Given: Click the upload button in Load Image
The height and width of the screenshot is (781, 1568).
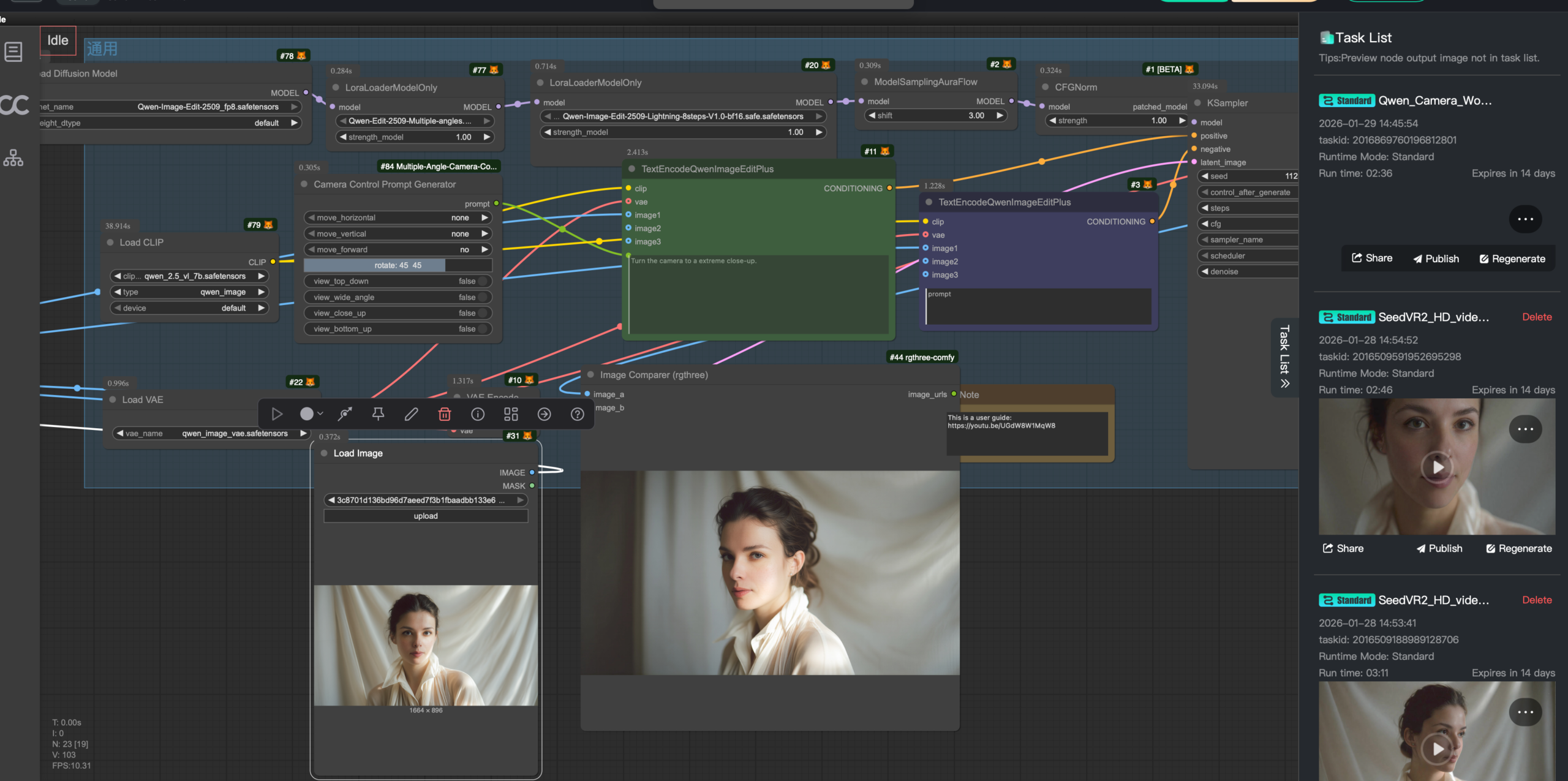Looking at the screenshot, I should (x=425, y=516).
